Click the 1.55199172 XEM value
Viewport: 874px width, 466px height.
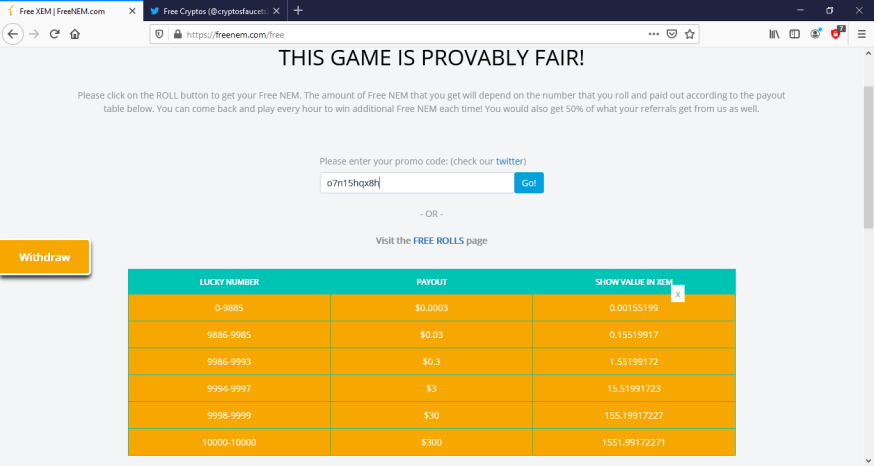click(x=634, y=361)
